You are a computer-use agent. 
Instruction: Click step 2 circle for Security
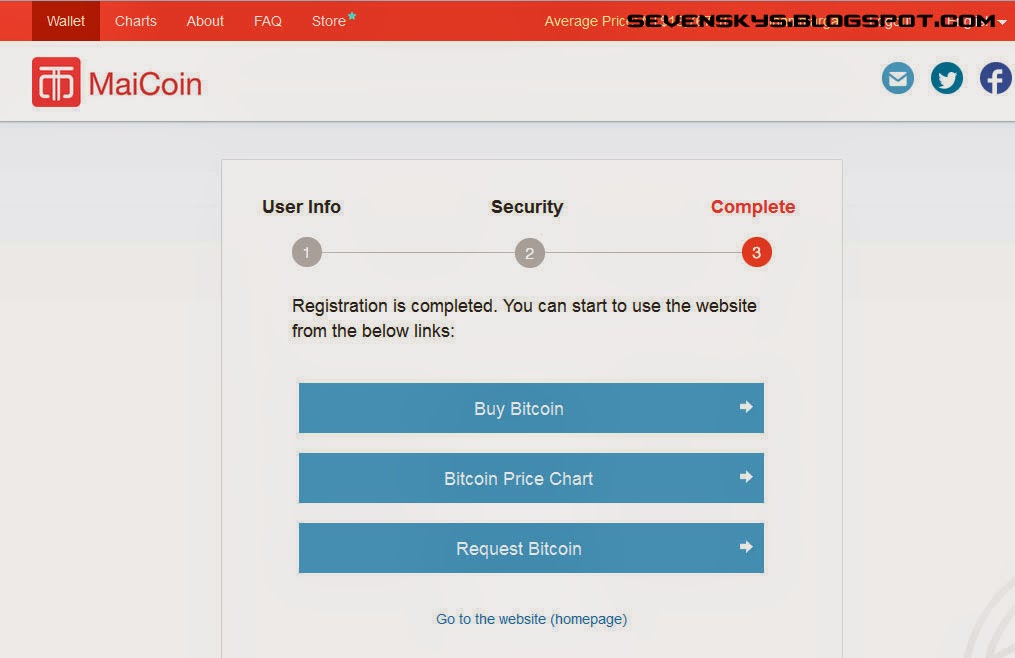coord(530,253)
